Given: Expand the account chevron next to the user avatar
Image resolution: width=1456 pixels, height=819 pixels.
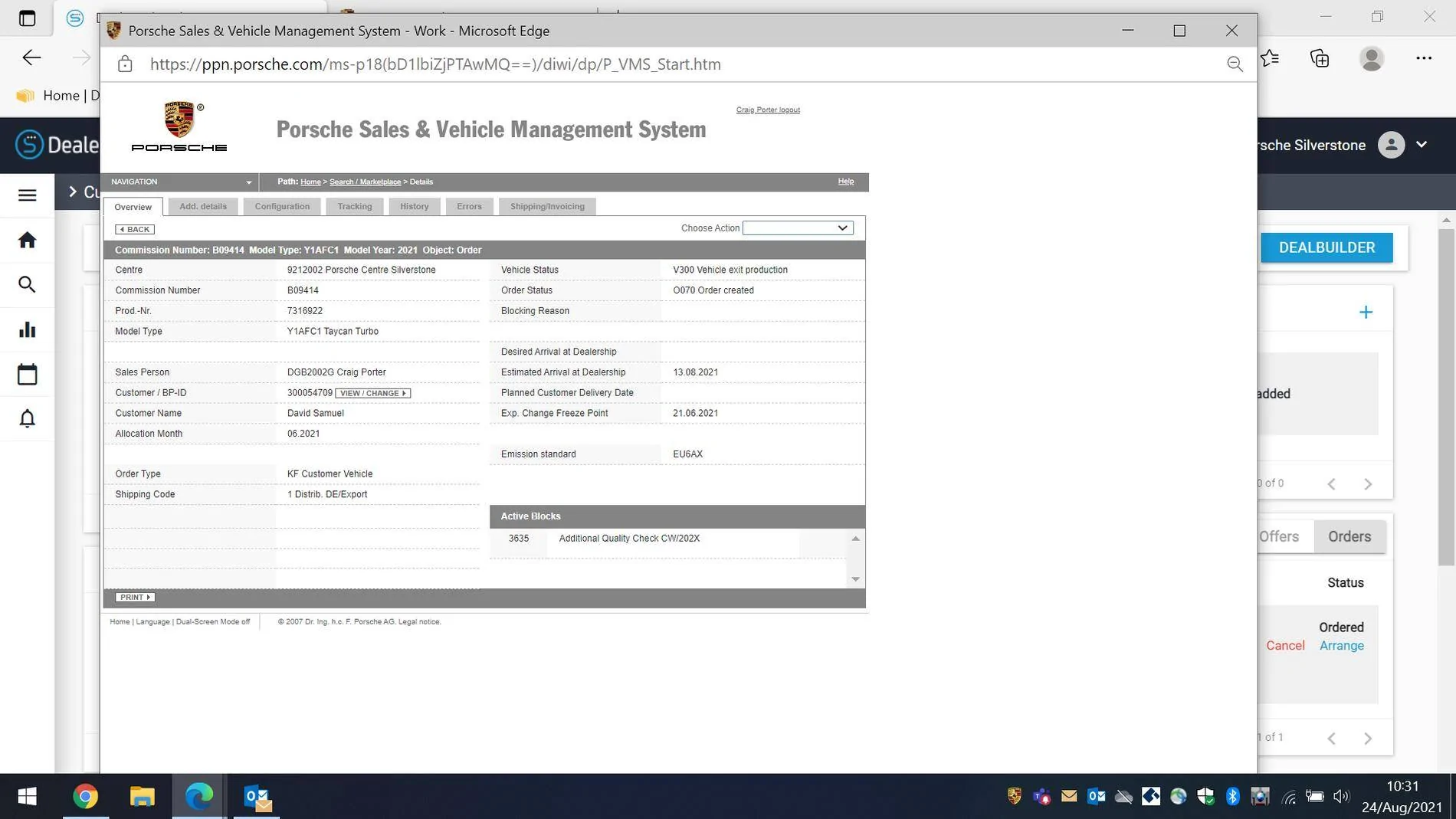Looking at the screenshot, I should (x=1422, y=145).
